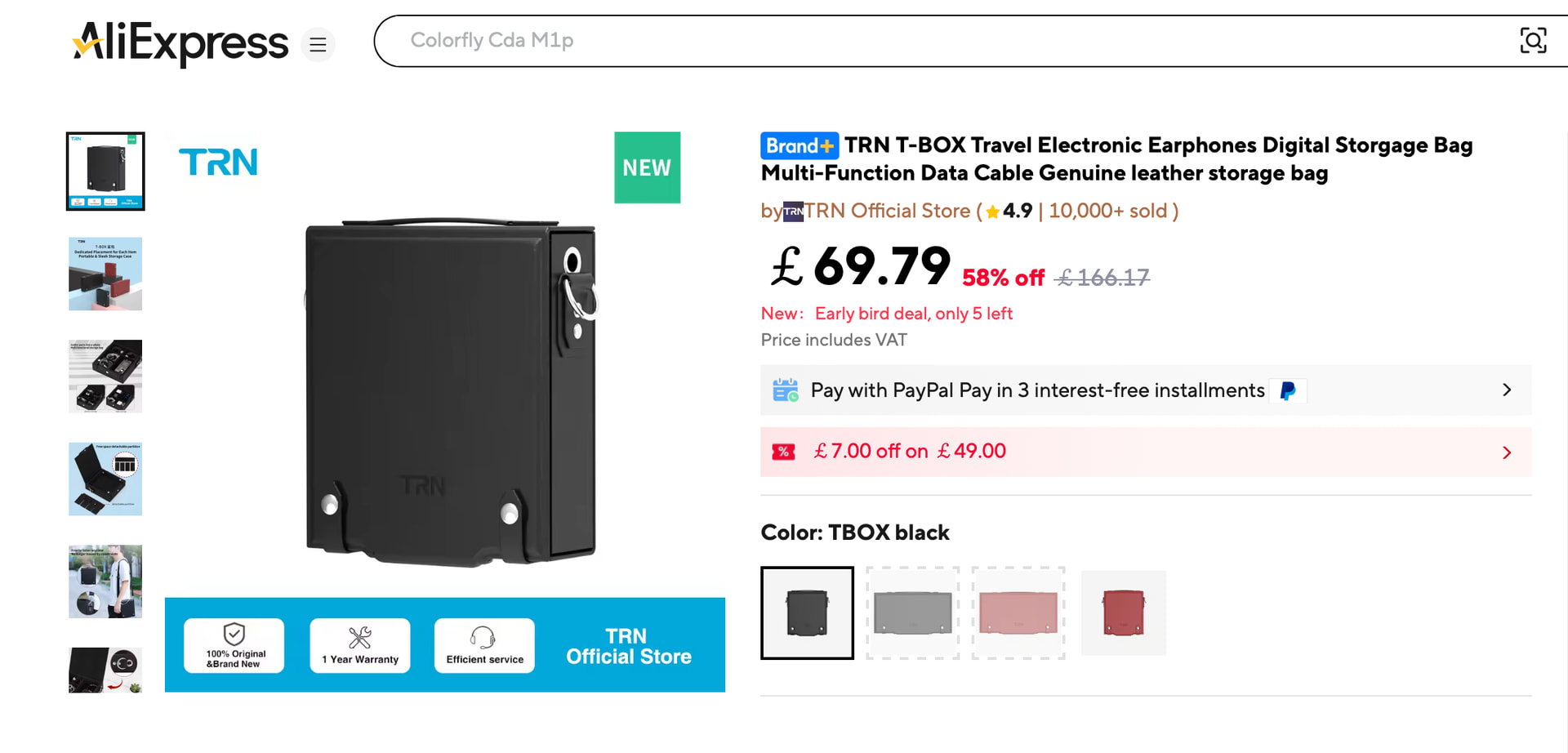View the second thumbnail with red case
This screenshot has width=1568, height=753.
[105, 274]
